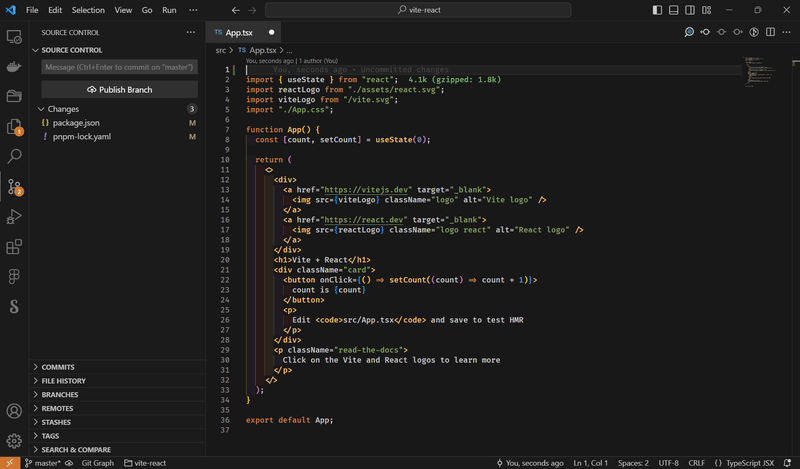
Task: Open the View menu
Action: click(x=123, y=10)
